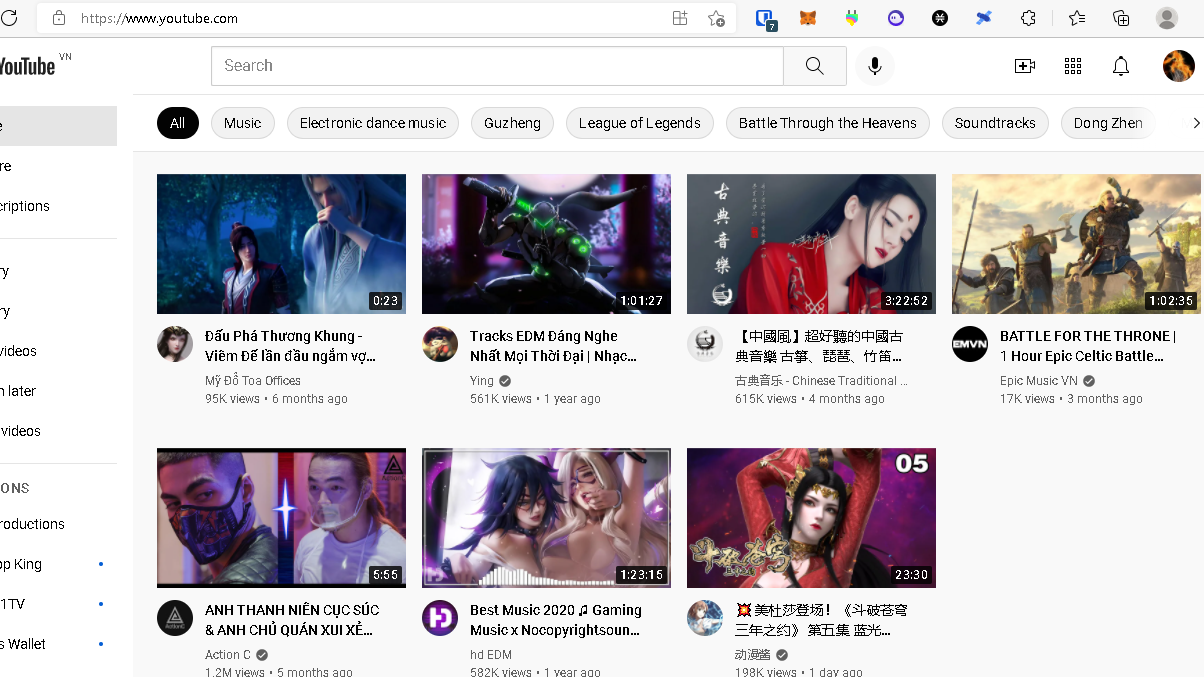Open the notifications bell

click(1121, 66)
